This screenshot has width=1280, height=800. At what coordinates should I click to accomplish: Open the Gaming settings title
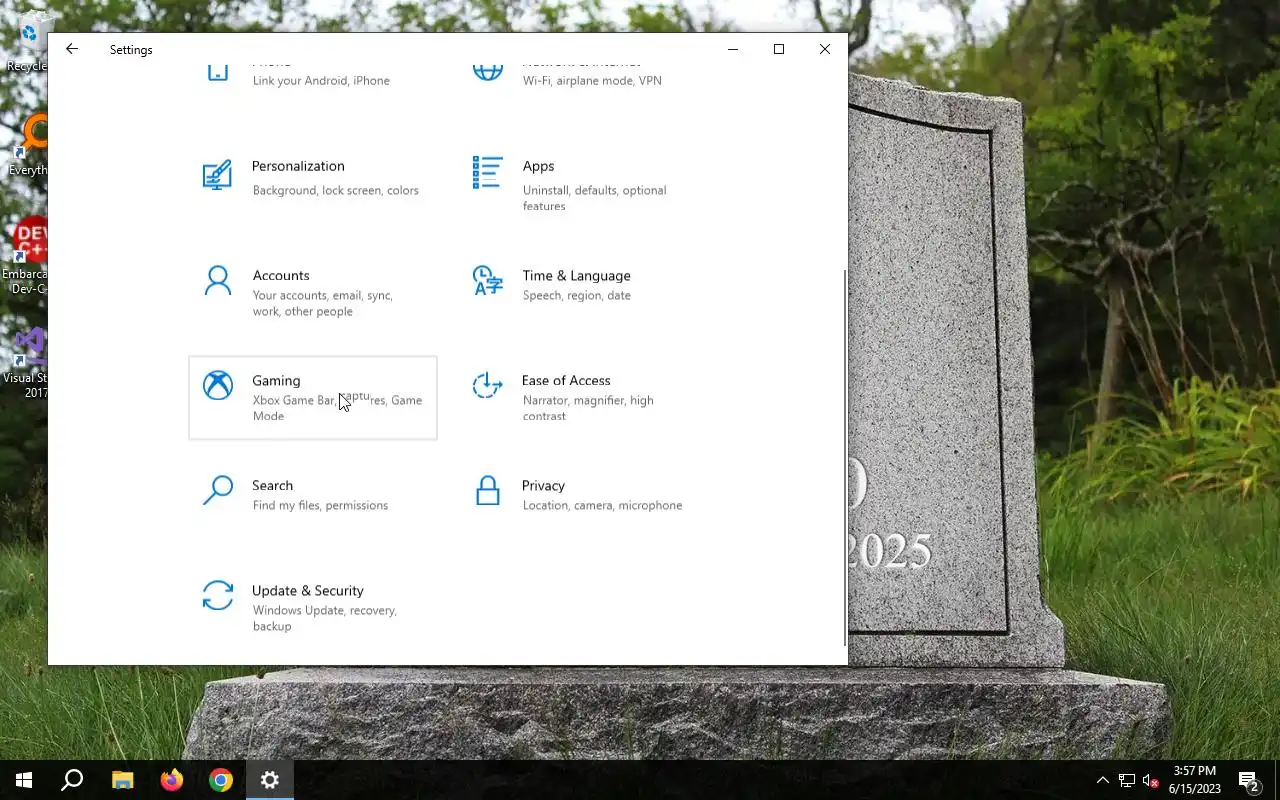276,380
